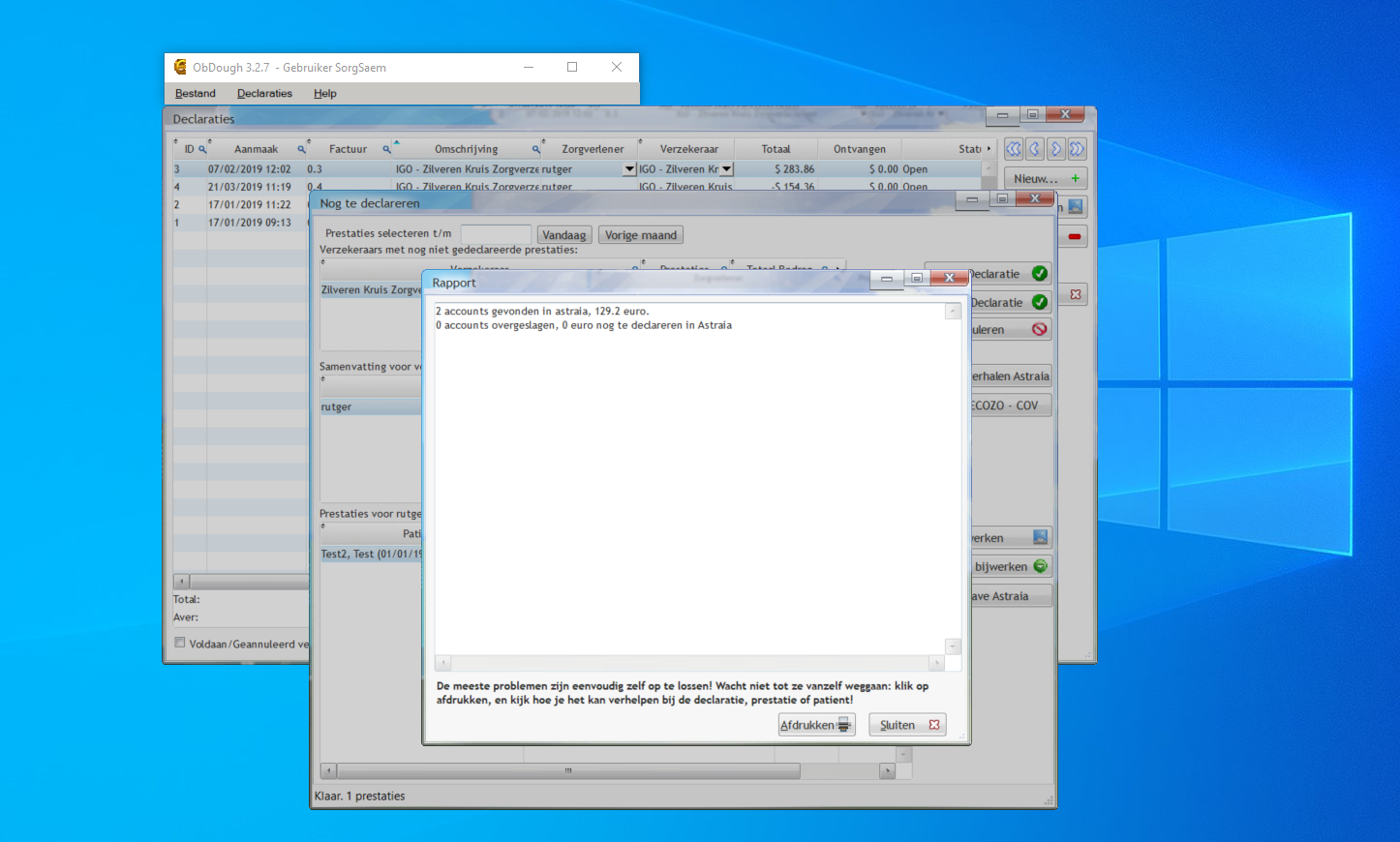Click Sluiten button to close the report
Screen dimensions: 1400x842
coord(907,725)
